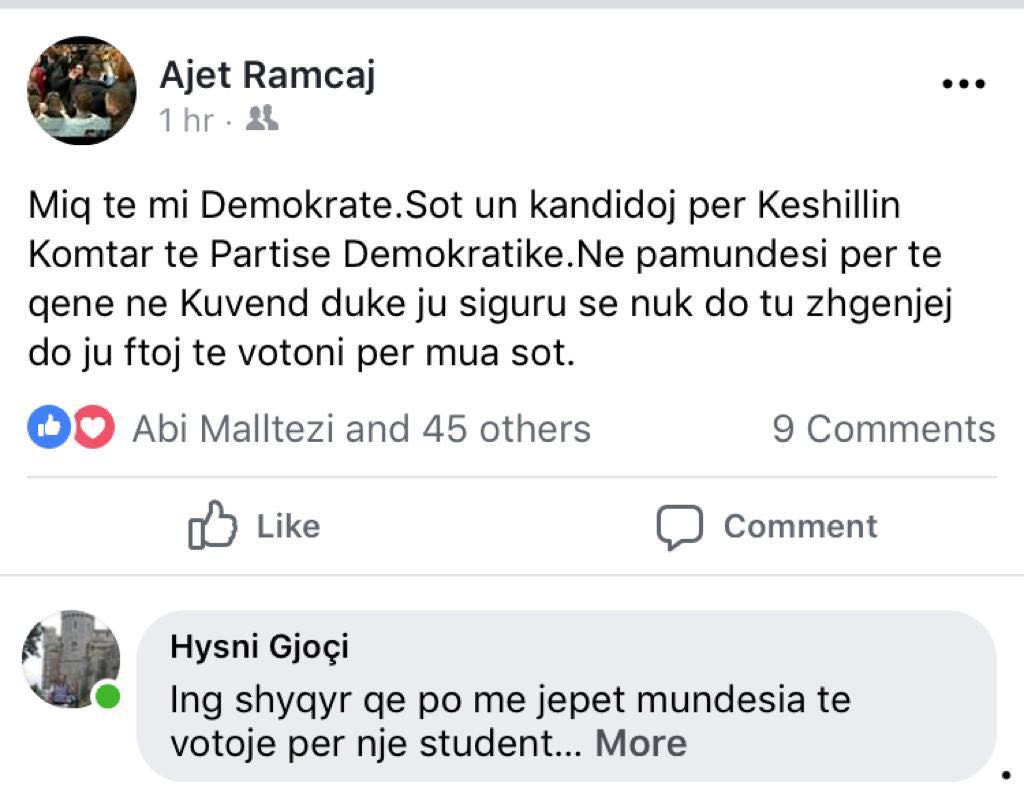Open the Ajet Ramcaj profile name link
This screenshot has height=793, width=1024.
tap(267, 74)
